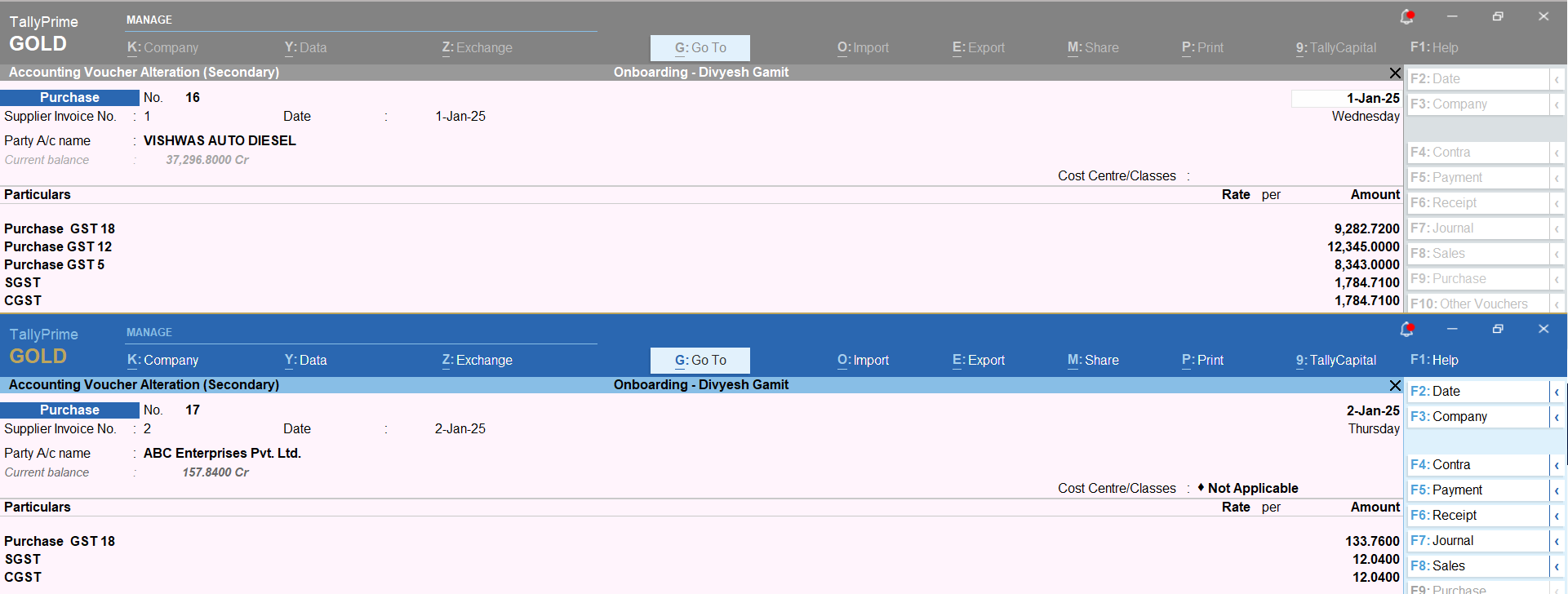Screen dimensions: 1568x594
Task: Open the G: Go To box in blue window
Action: (700, 361)
